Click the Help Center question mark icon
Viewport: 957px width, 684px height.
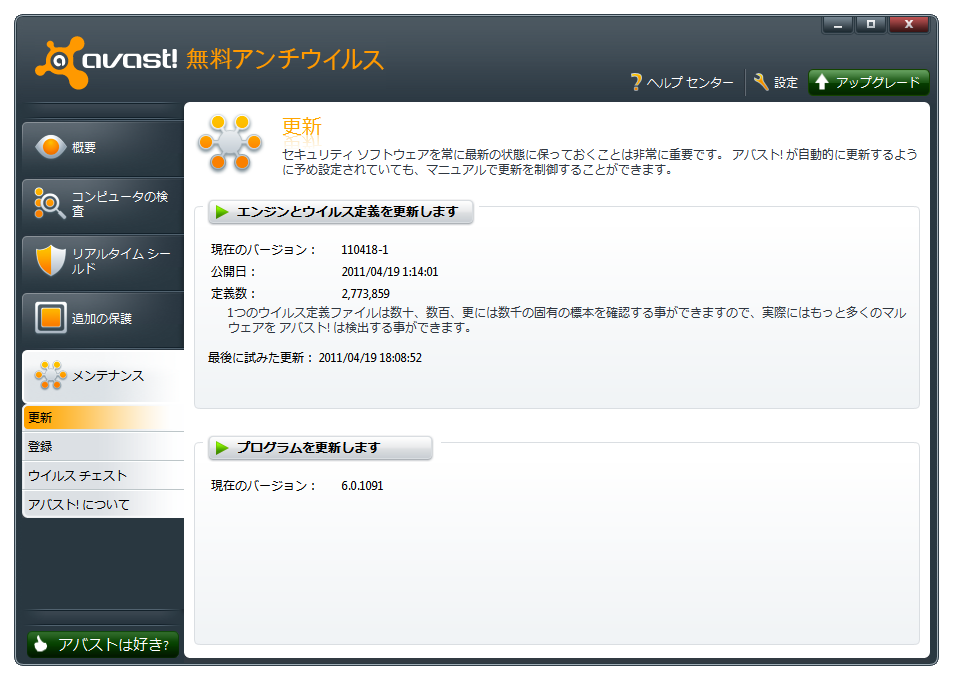[x=636, y=82]
